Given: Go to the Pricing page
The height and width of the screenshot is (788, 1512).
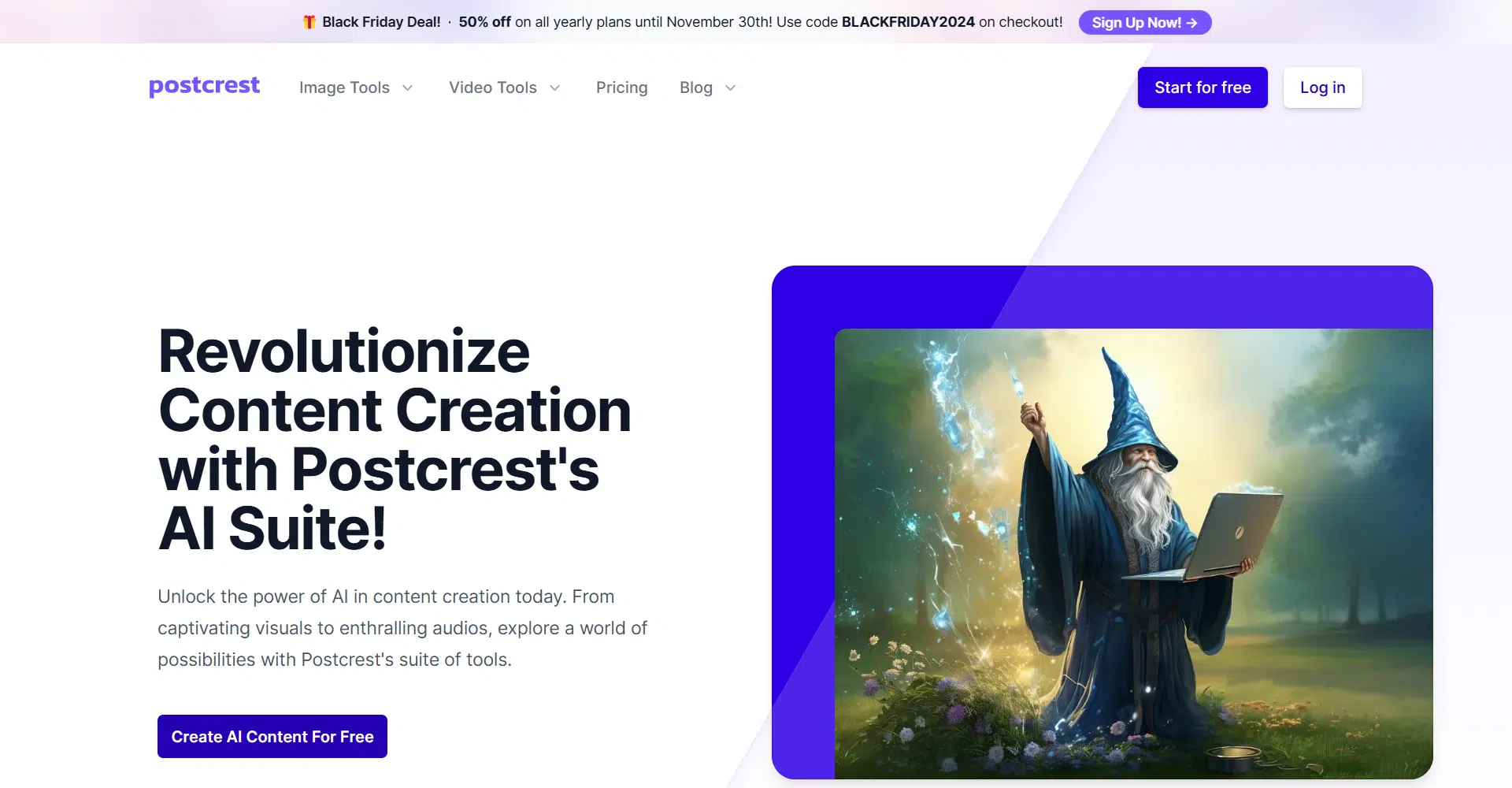Looking at the screenshot, I should coord(622,87).
